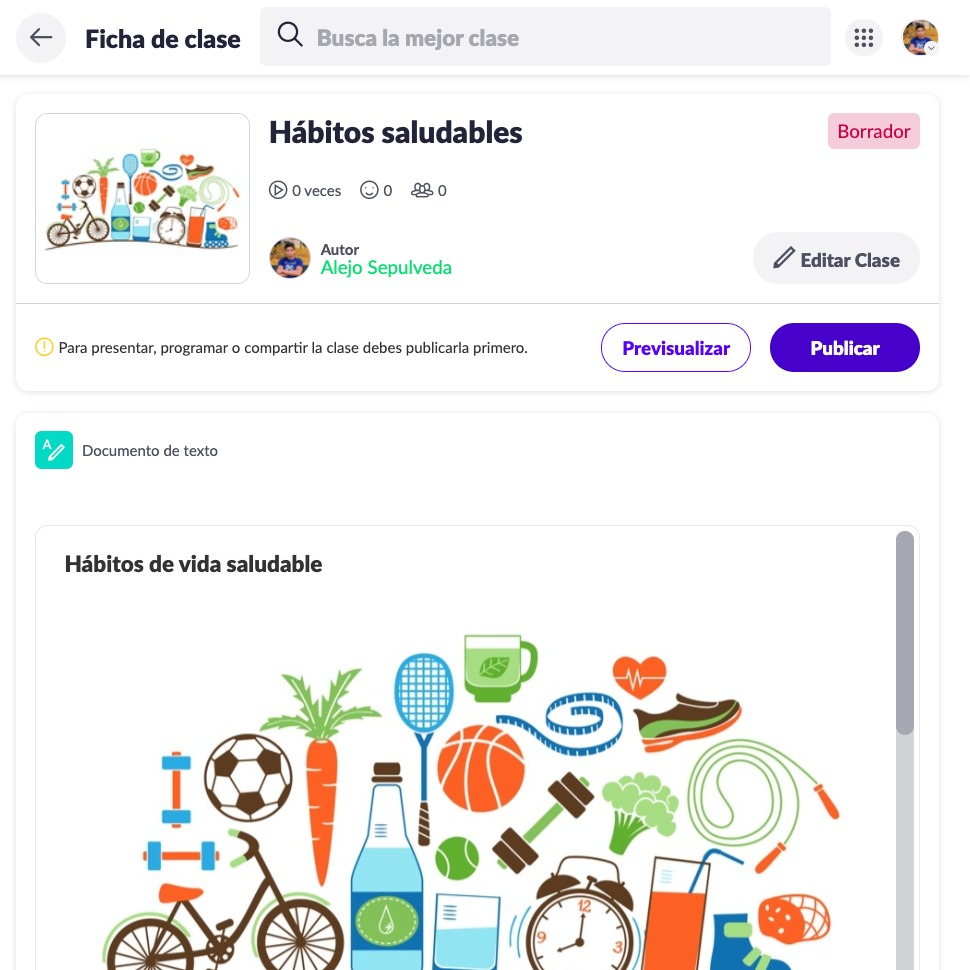Publish the class with Publicar
Screen dimensions: 970x970
point(844,348)
